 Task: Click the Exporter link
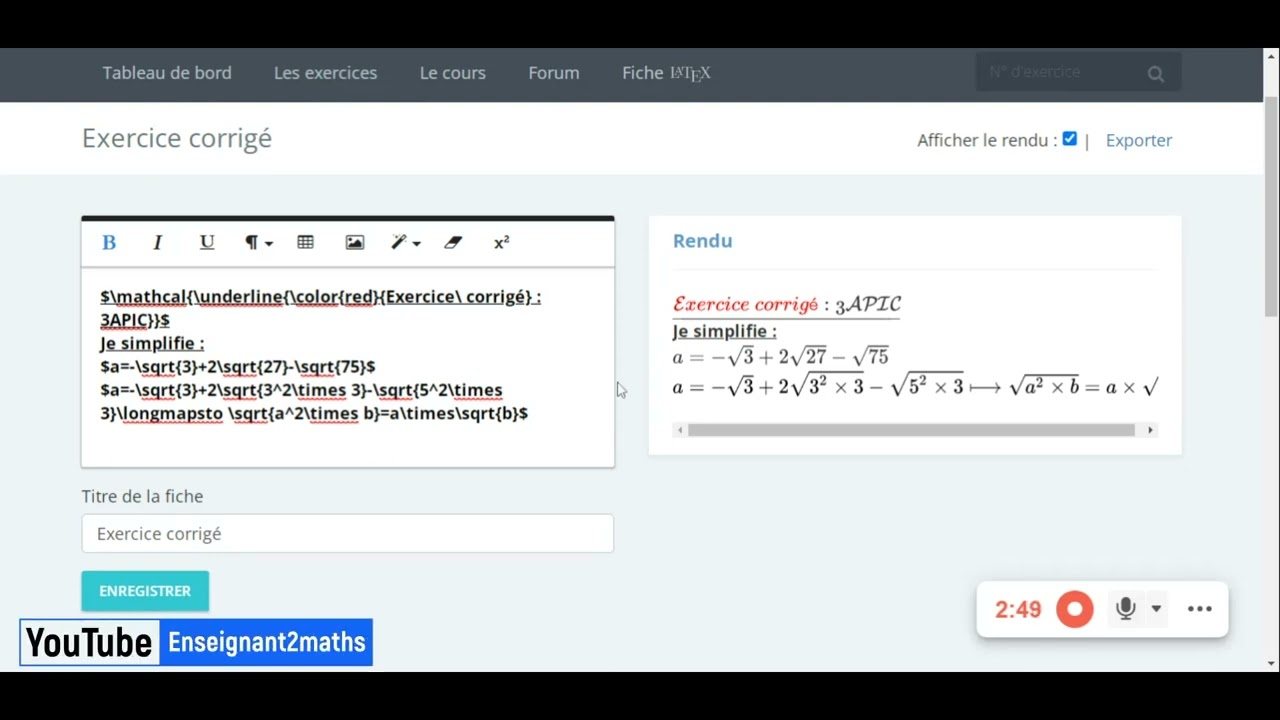[1139, 140]
